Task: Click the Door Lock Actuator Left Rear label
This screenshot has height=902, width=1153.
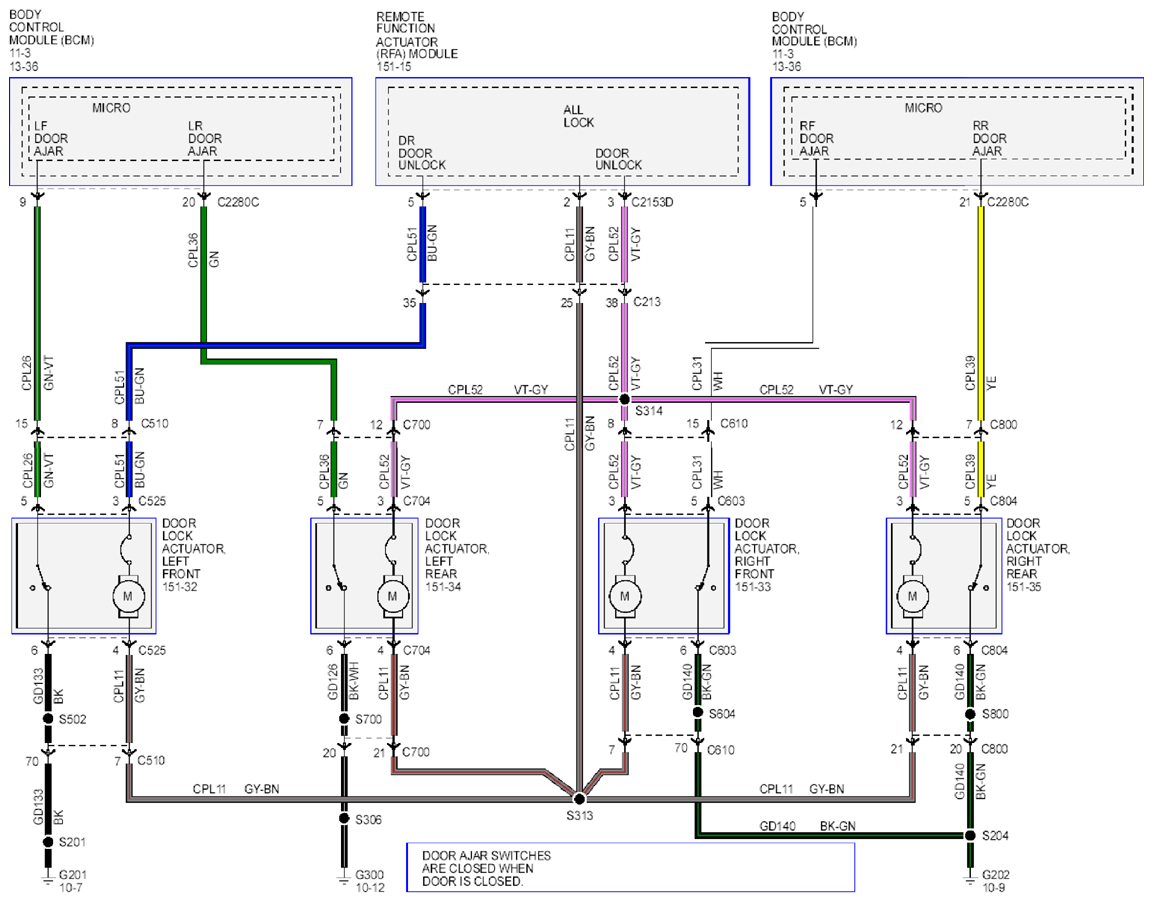Action: click(x=457, y=555)
